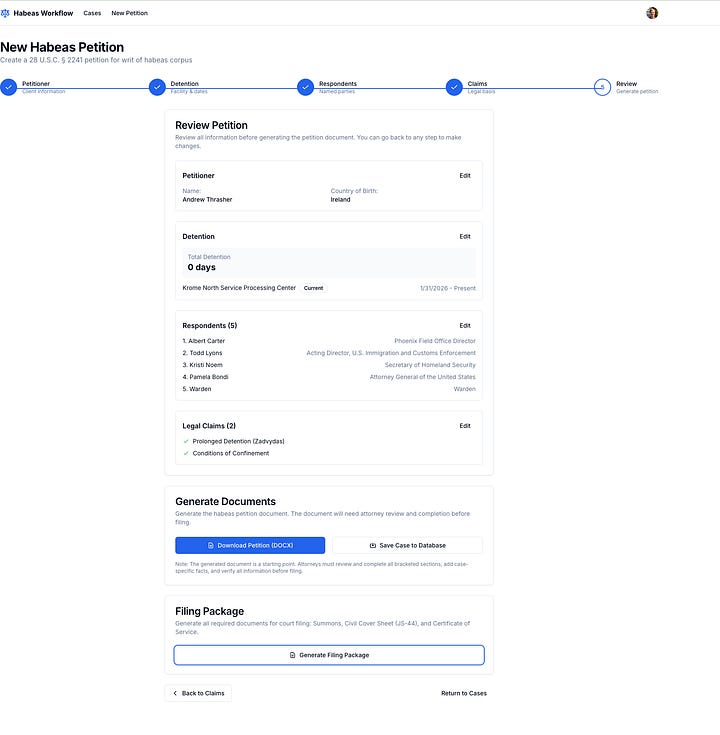Edit the Petitioner section
The width and height of the screenshot is (720, 735).
point(465,175)
